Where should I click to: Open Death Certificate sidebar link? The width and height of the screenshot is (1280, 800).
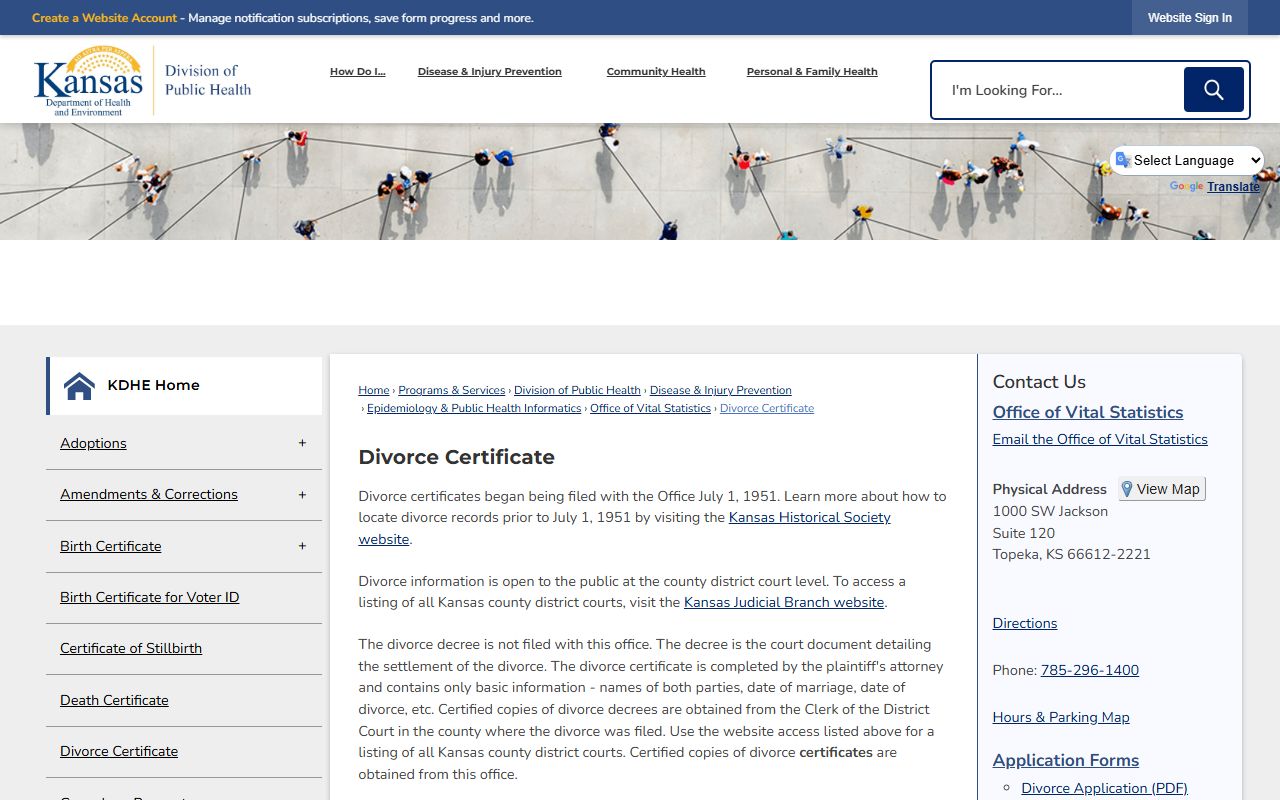pos(114,700)
